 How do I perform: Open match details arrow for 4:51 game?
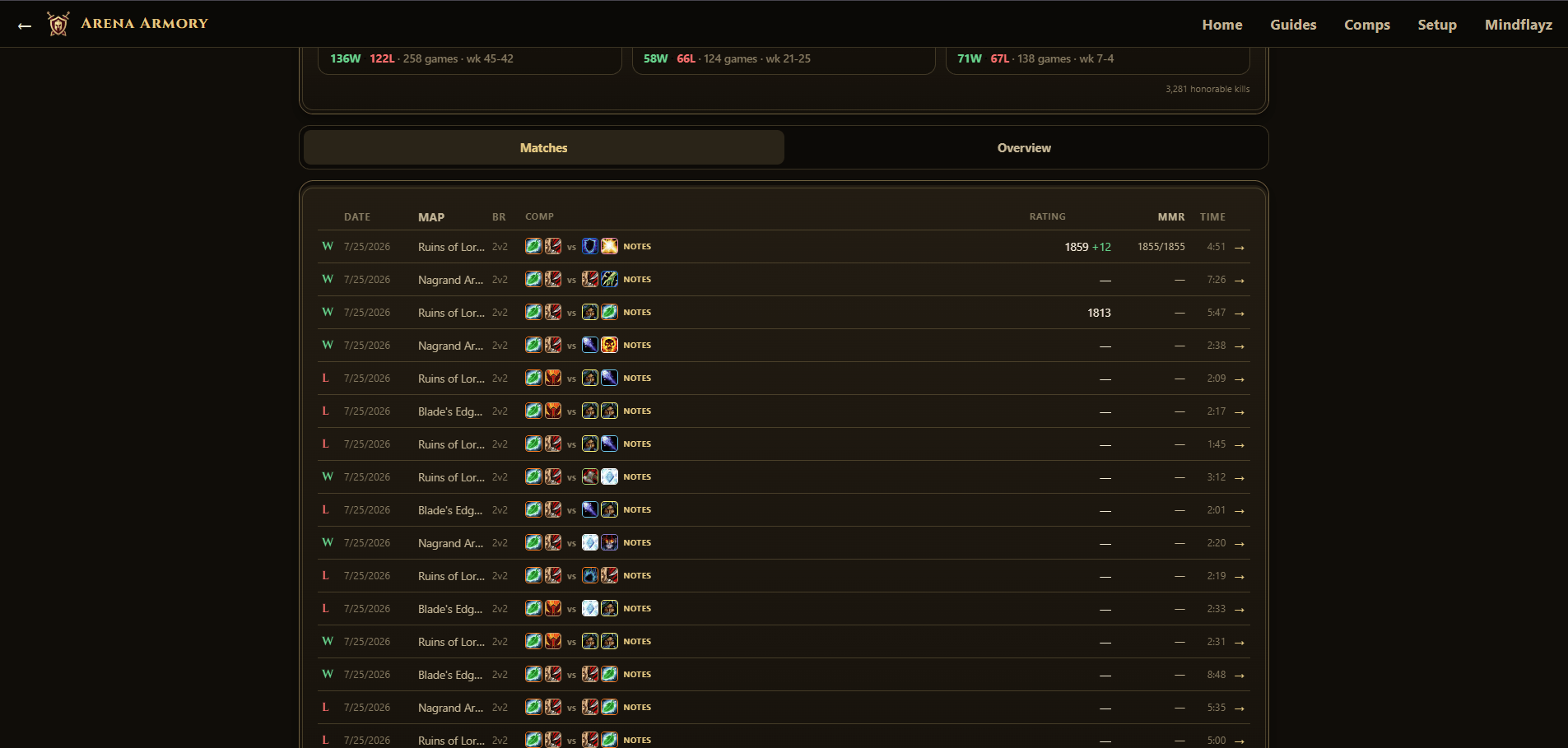click(1240, 247)
